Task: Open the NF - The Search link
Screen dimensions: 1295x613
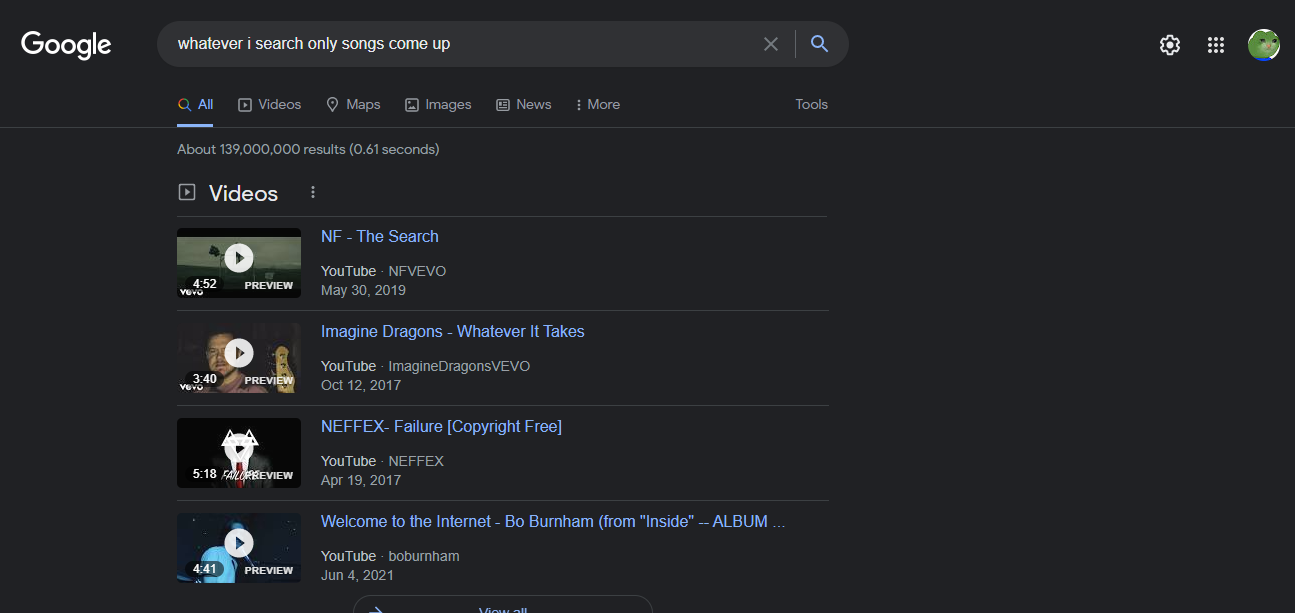Action: [379, 236]
